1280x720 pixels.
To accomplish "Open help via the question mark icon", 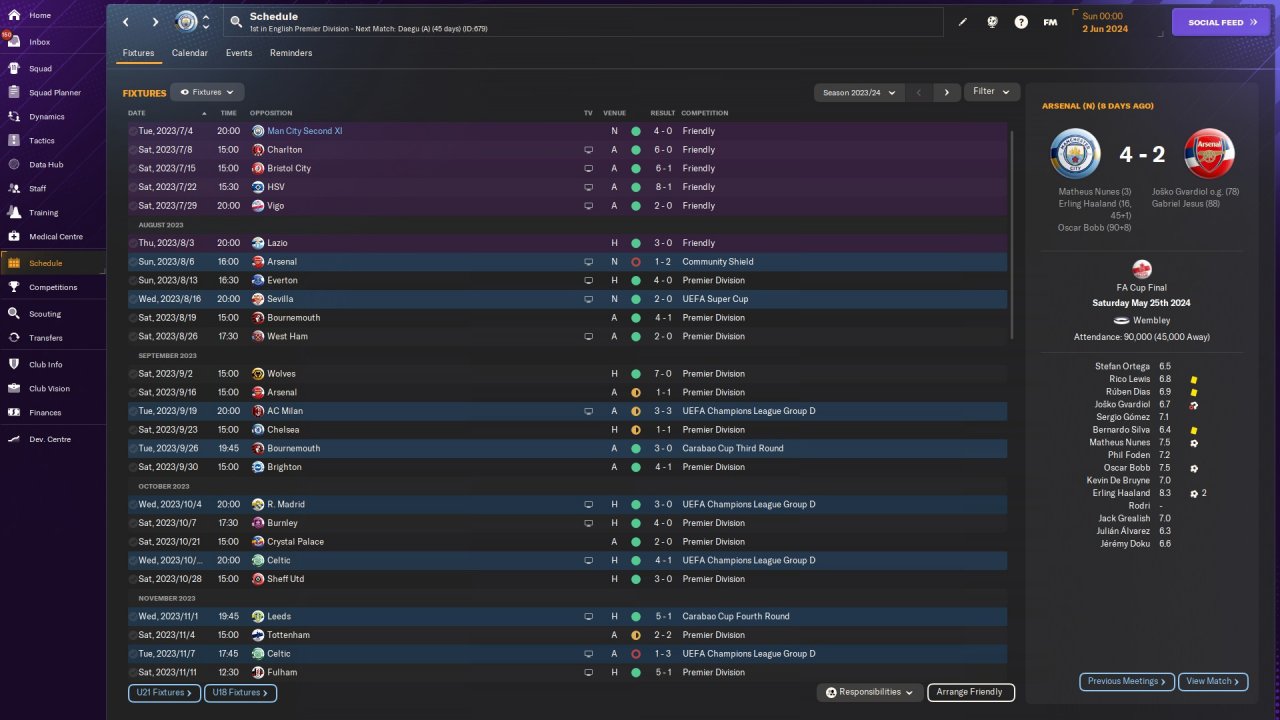I will click(x=1021, y=22).
